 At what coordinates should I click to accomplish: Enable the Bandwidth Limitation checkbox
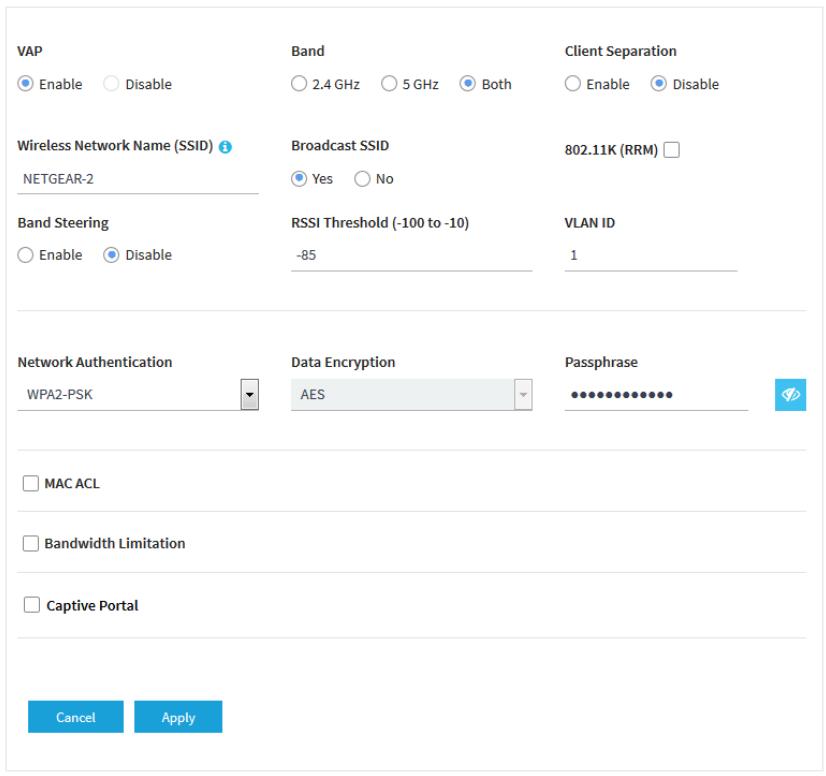pyautogui.click(x=31, y=543)
